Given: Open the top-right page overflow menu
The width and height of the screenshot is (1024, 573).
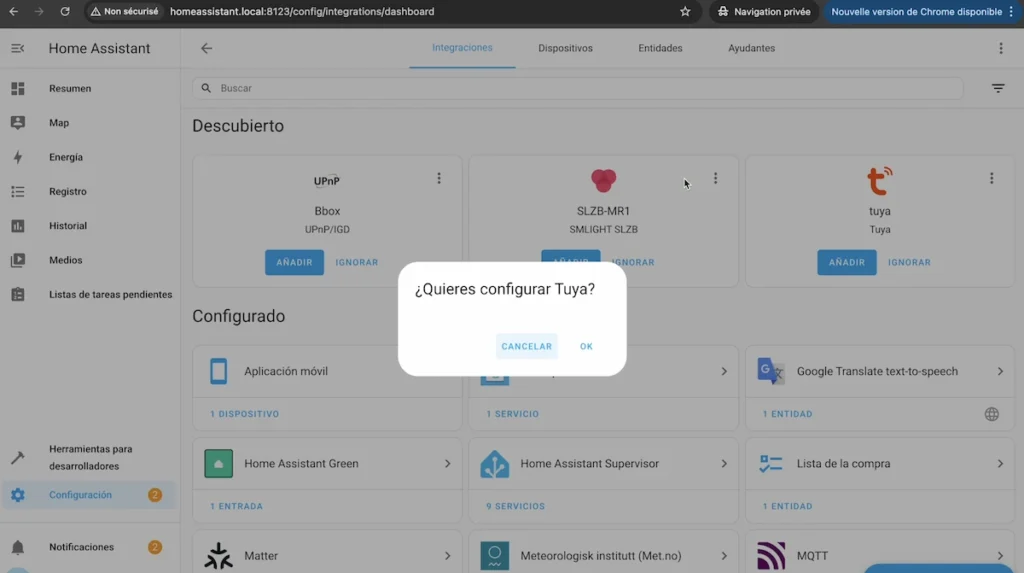Looking at the screenshot, I should click(1000, 48).
